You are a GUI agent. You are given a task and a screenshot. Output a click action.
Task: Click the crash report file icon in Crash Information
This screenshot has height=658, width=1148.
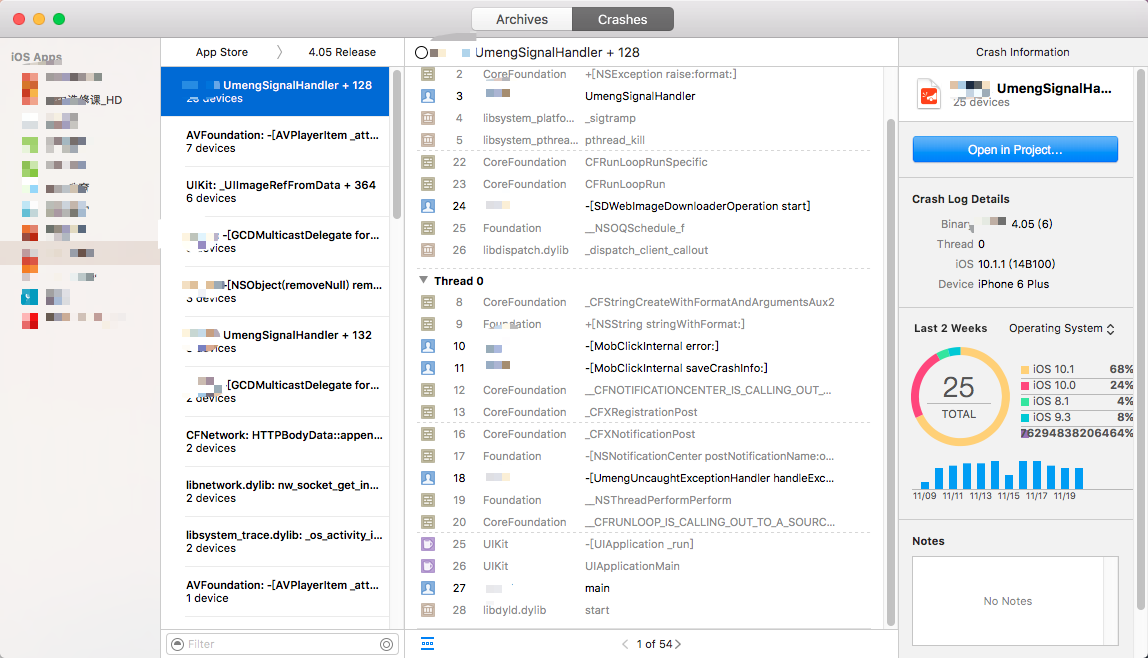(x=929, y=95)
